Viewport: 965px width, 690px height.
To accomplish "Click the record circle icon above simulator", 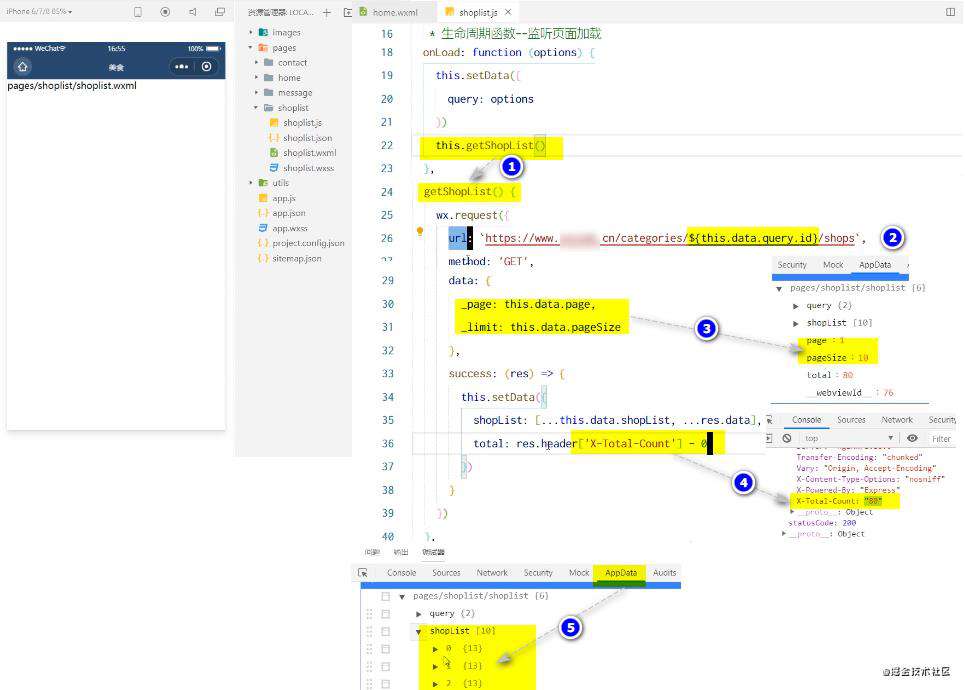I will [x=165, y=12].
